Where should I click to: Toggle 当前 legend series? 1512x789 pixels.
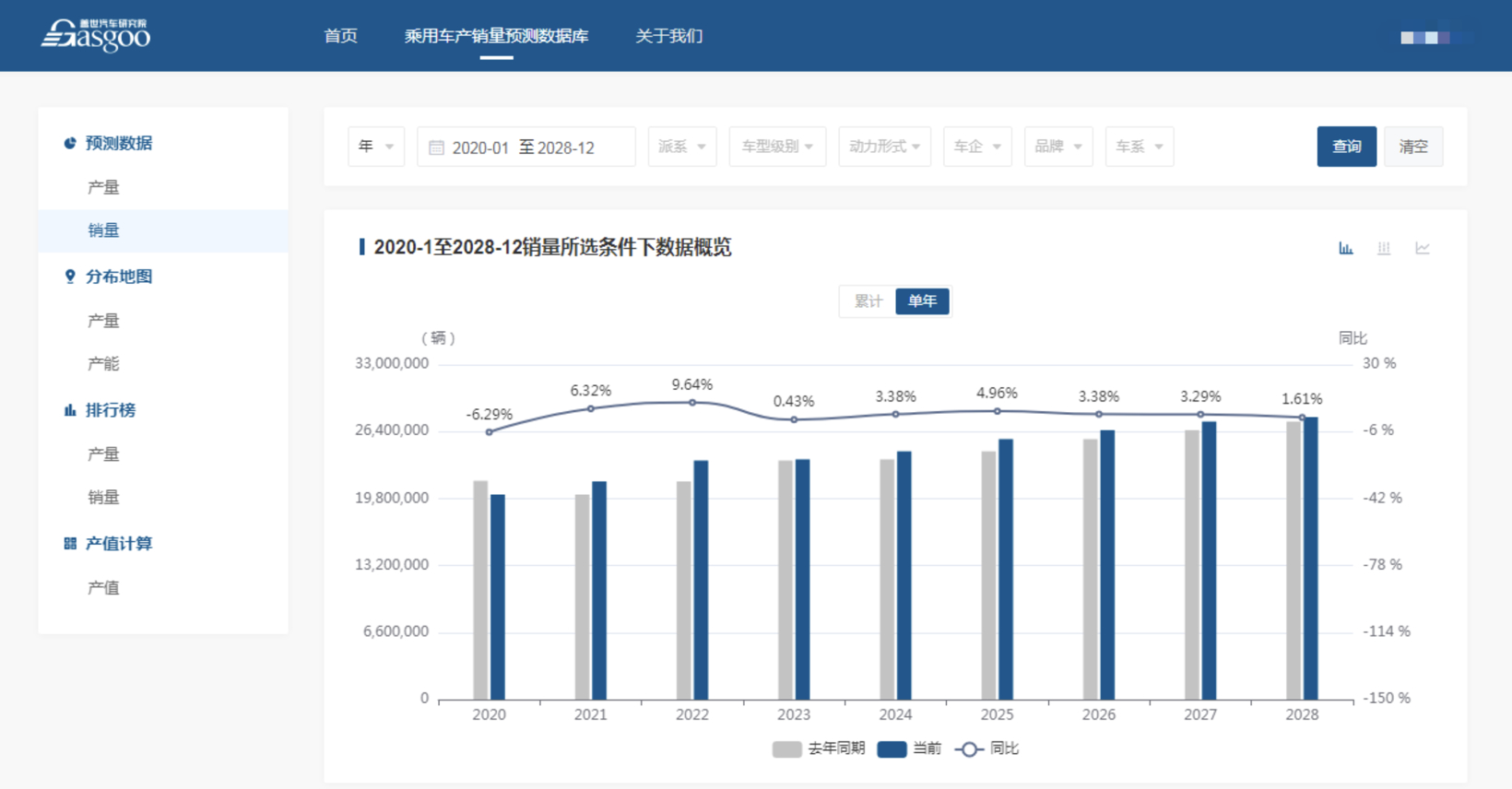(x=909, y=748)
